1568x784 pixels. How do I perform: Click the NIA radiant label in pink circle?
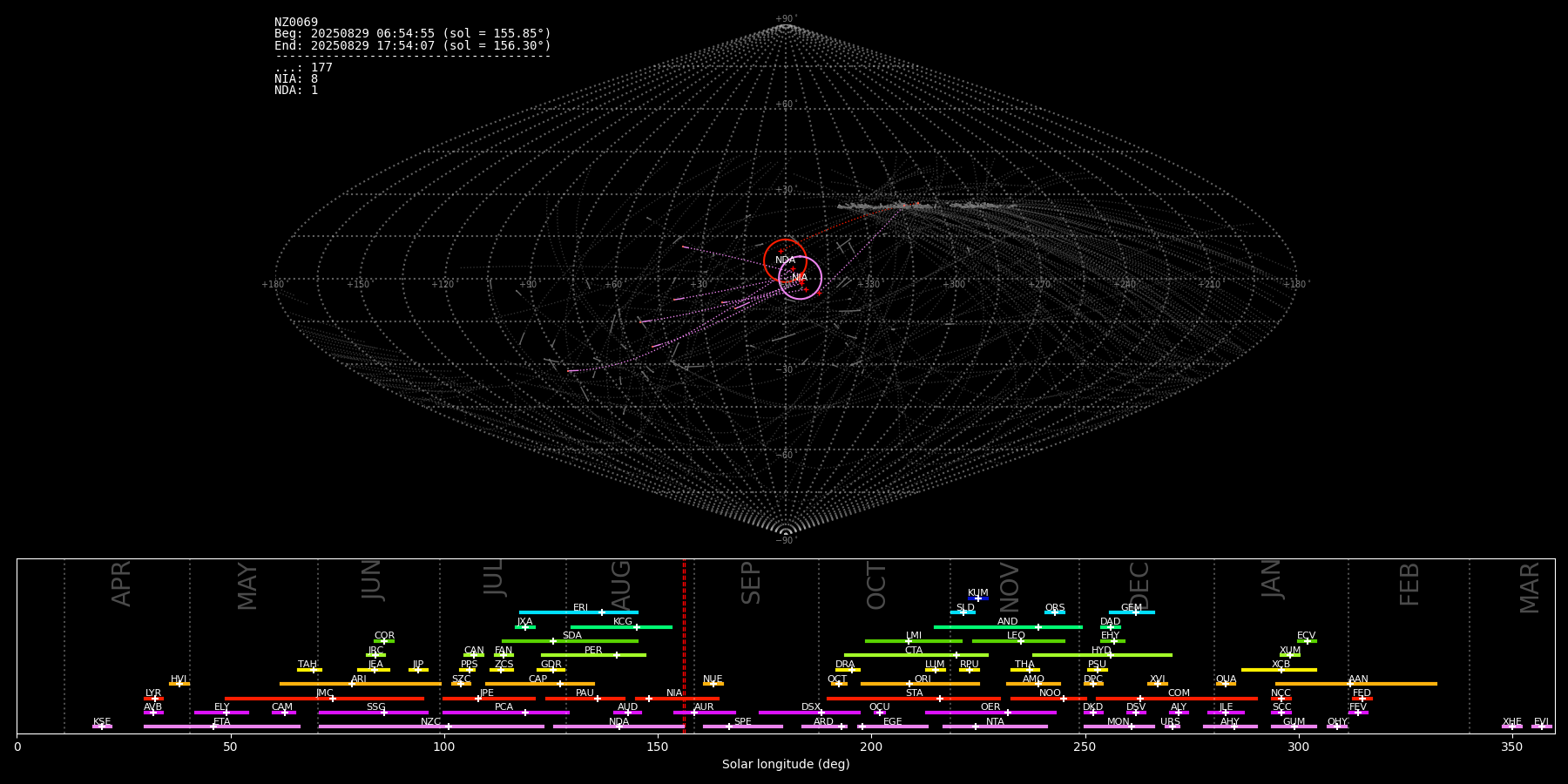click(x=799, y=278)
